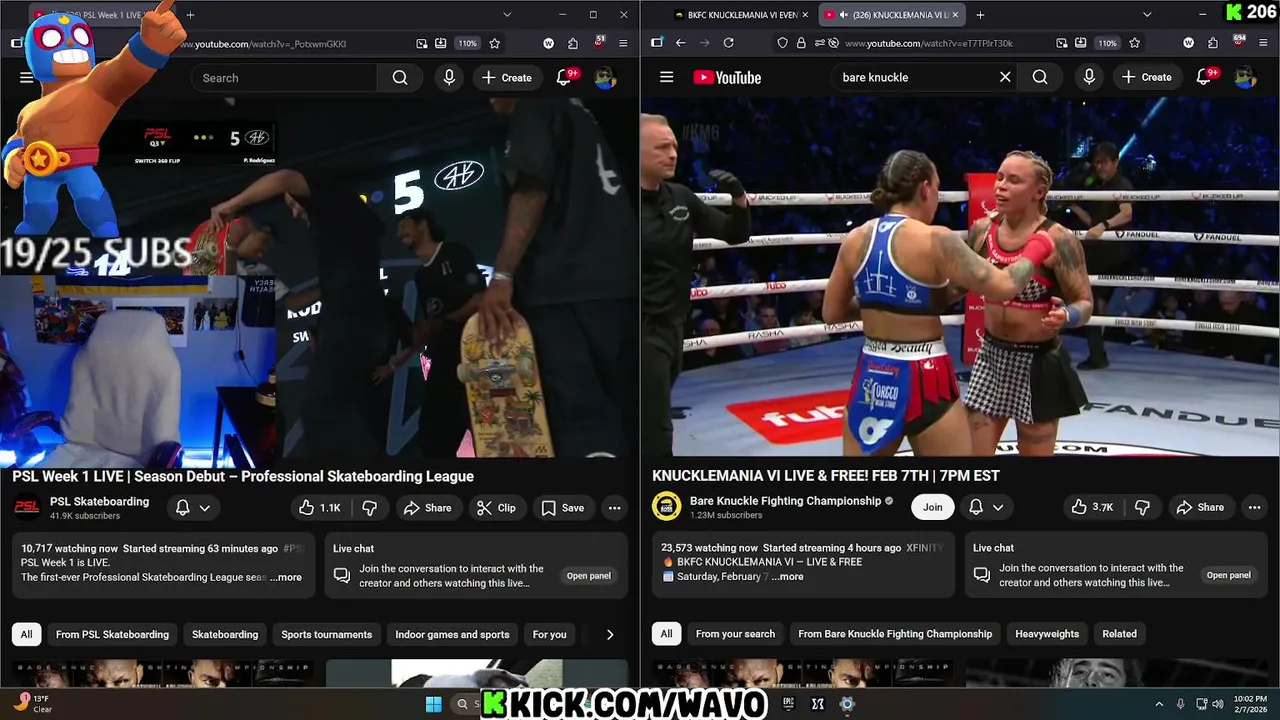List all tabs in right browser
1280x720 pixels.
pyautogui.click(x=1147, y=15)
